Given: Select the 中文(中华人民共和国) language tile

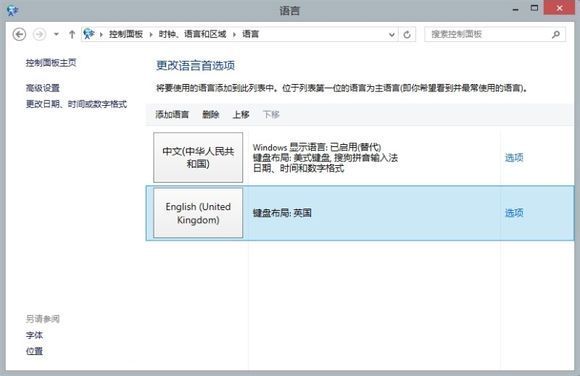Looking at the screenshot, I should tap(198, 157).
